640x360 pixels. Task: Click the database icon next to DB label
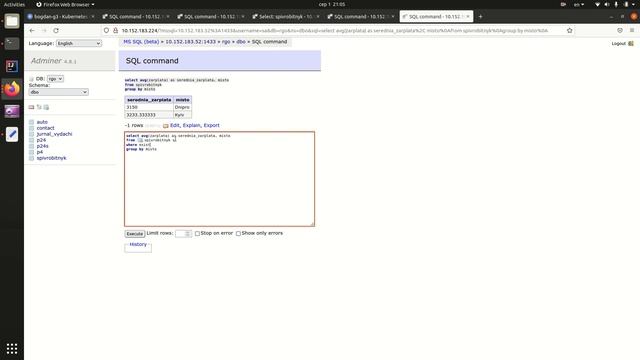click(x=31, y=79)
